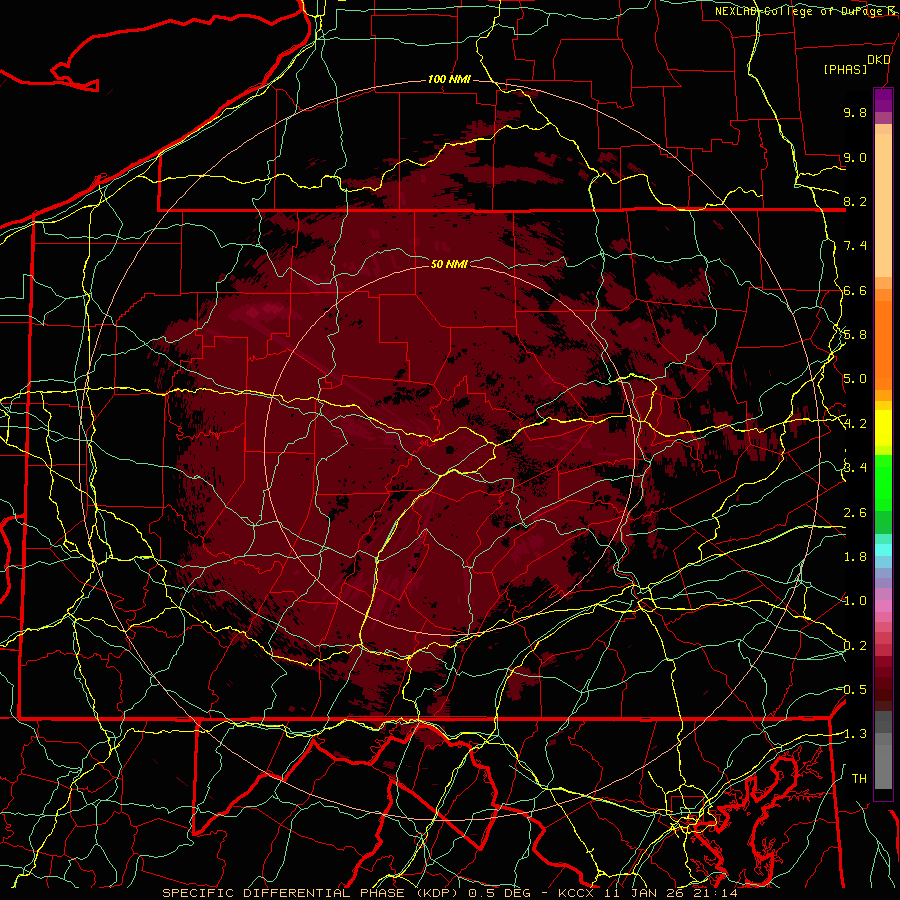
Task: Select the pink segment of the color bar
Action: pyautogui.click(x=883, y=606)
